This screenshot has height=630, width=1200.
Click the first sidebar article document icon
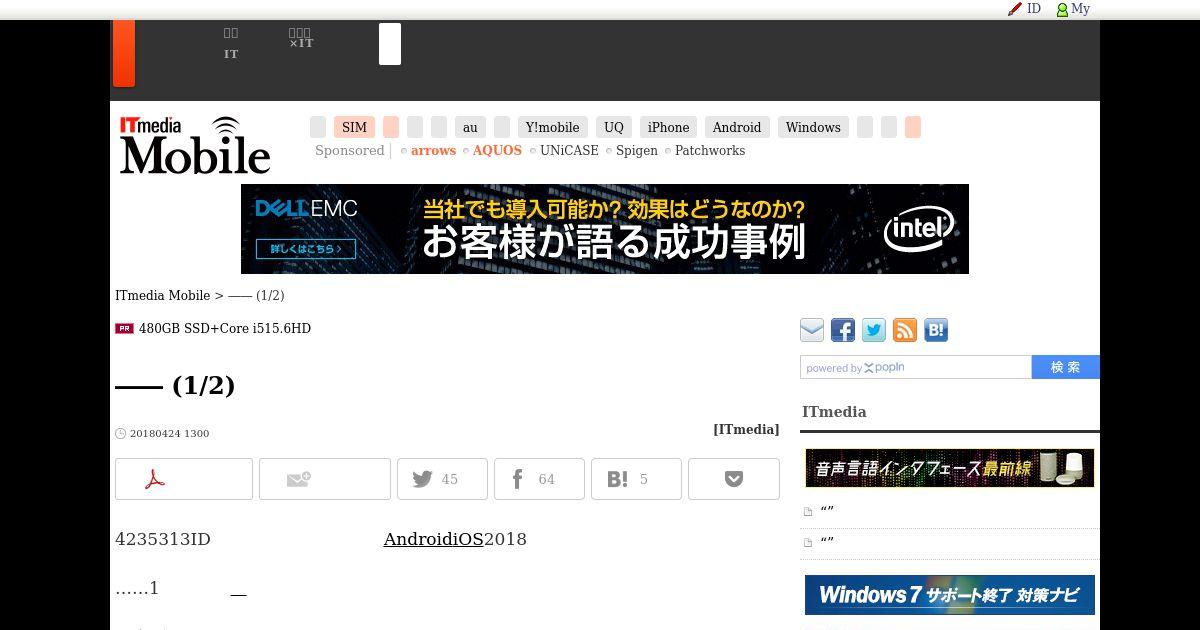coord(808,512)
